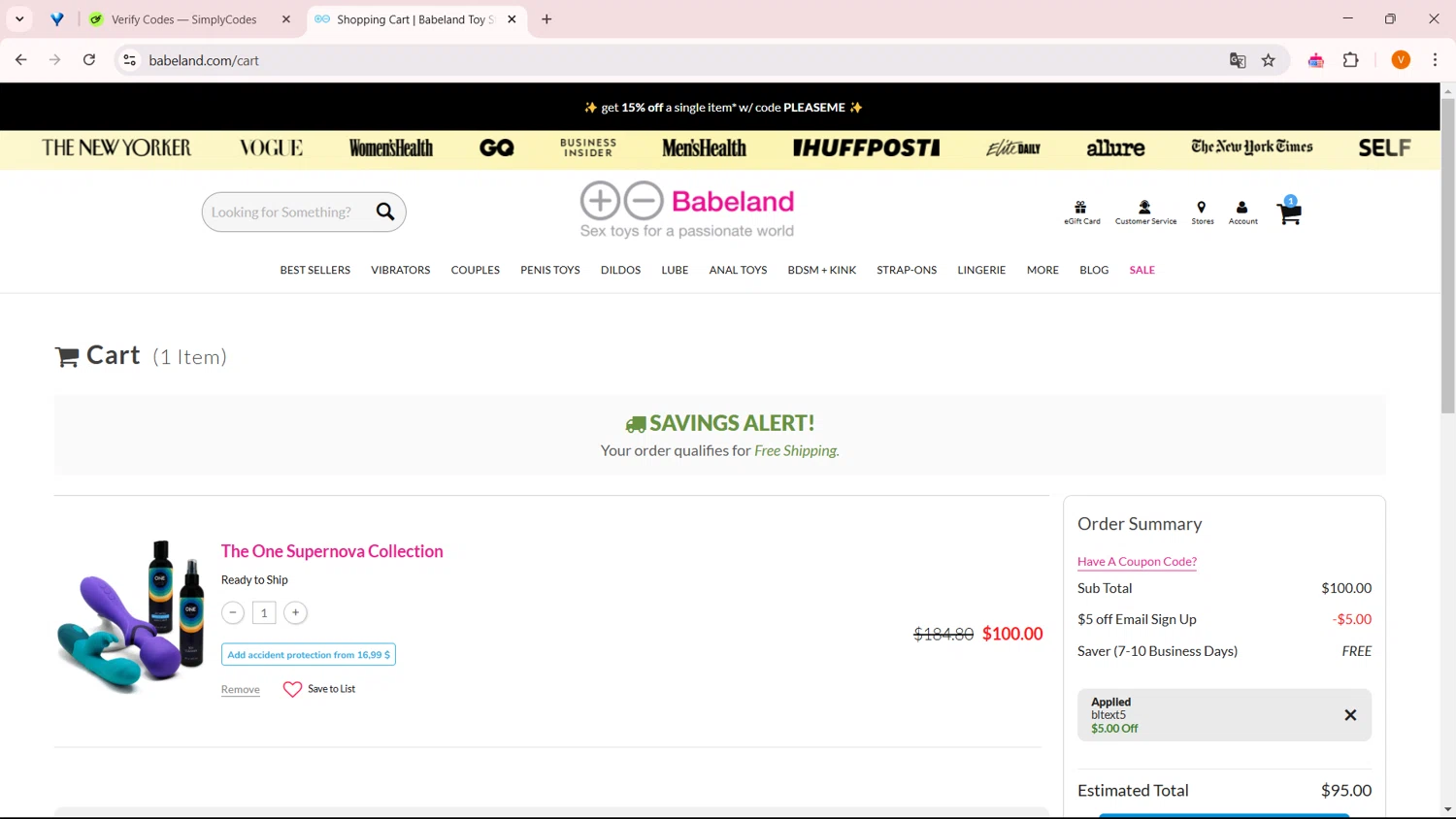Open VIBRATORS menu
Image resolution: width=1456 pixels, height=819 pixels.
coord(400,270)
